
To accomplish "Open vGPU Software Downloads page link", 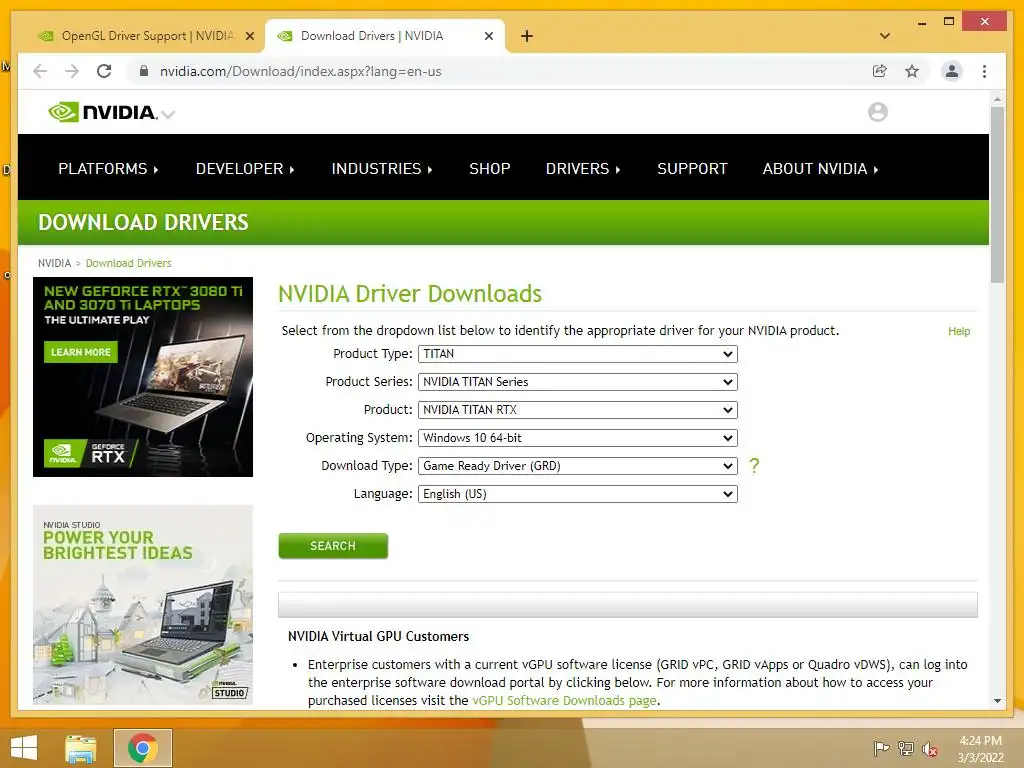I will coord(564,701).
